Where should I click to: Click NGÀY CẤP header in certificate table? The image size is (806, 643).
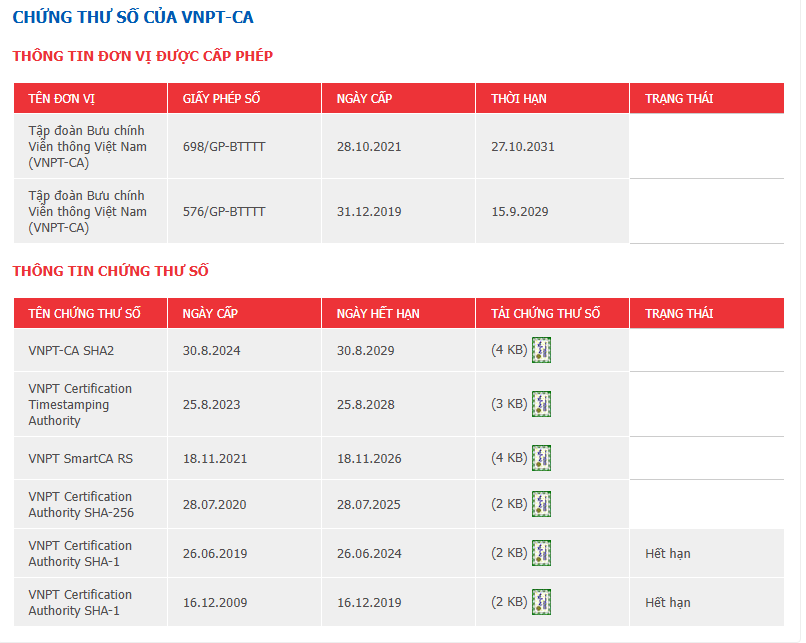coord(244,313)
